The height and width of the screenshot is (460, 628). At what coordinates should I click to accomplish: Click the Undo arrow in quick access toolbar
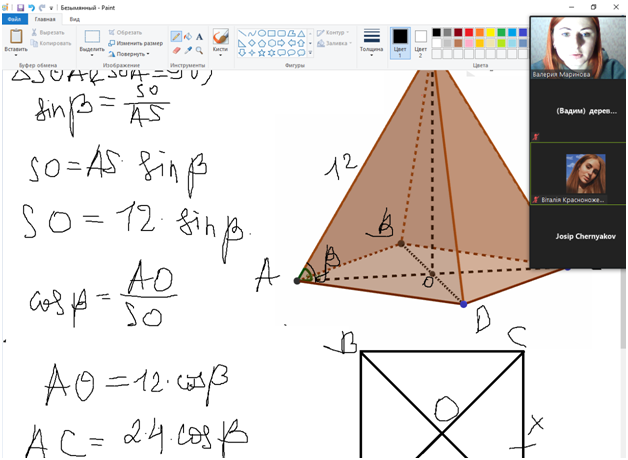31,6
